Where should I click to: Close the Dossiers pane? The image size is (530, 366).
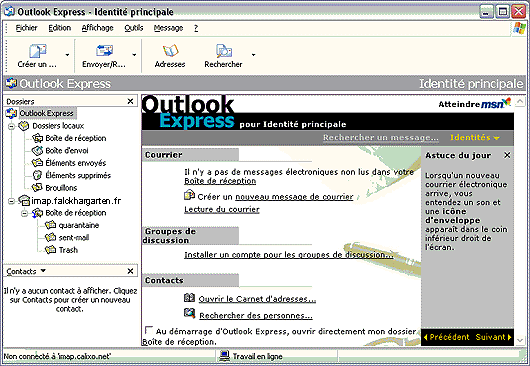coord(130,101)
